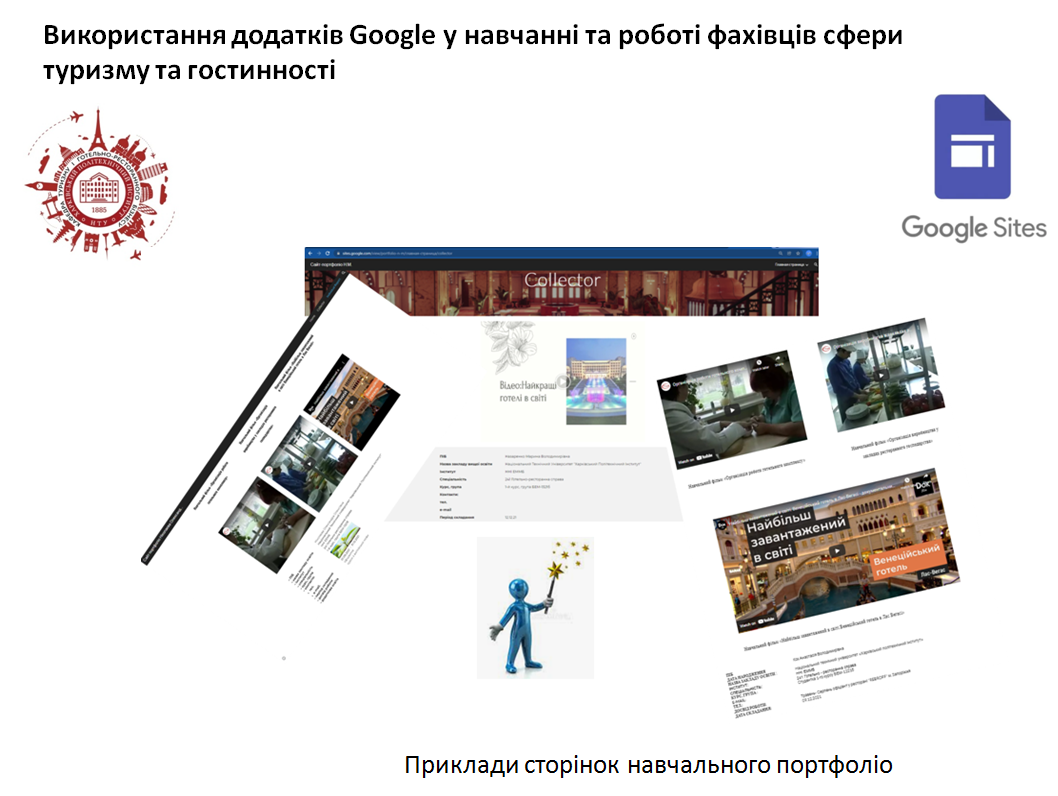This screenshot has height=796, width=1058.
Task: Click the slide title about Використання додатків Google
Action: 472,52
